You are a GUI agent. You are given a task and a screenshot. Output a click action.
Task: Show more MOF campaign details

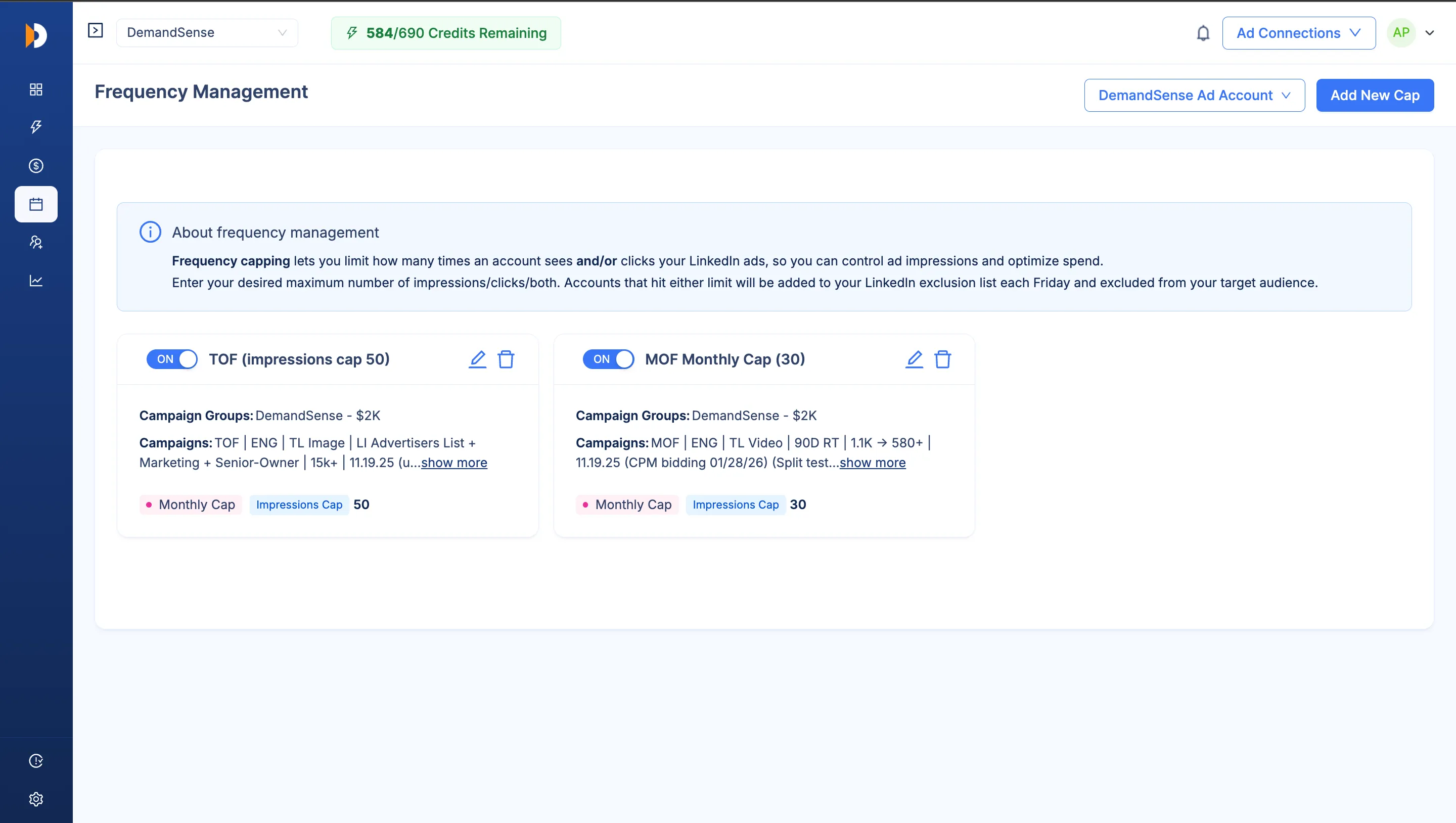click(873, 463)
